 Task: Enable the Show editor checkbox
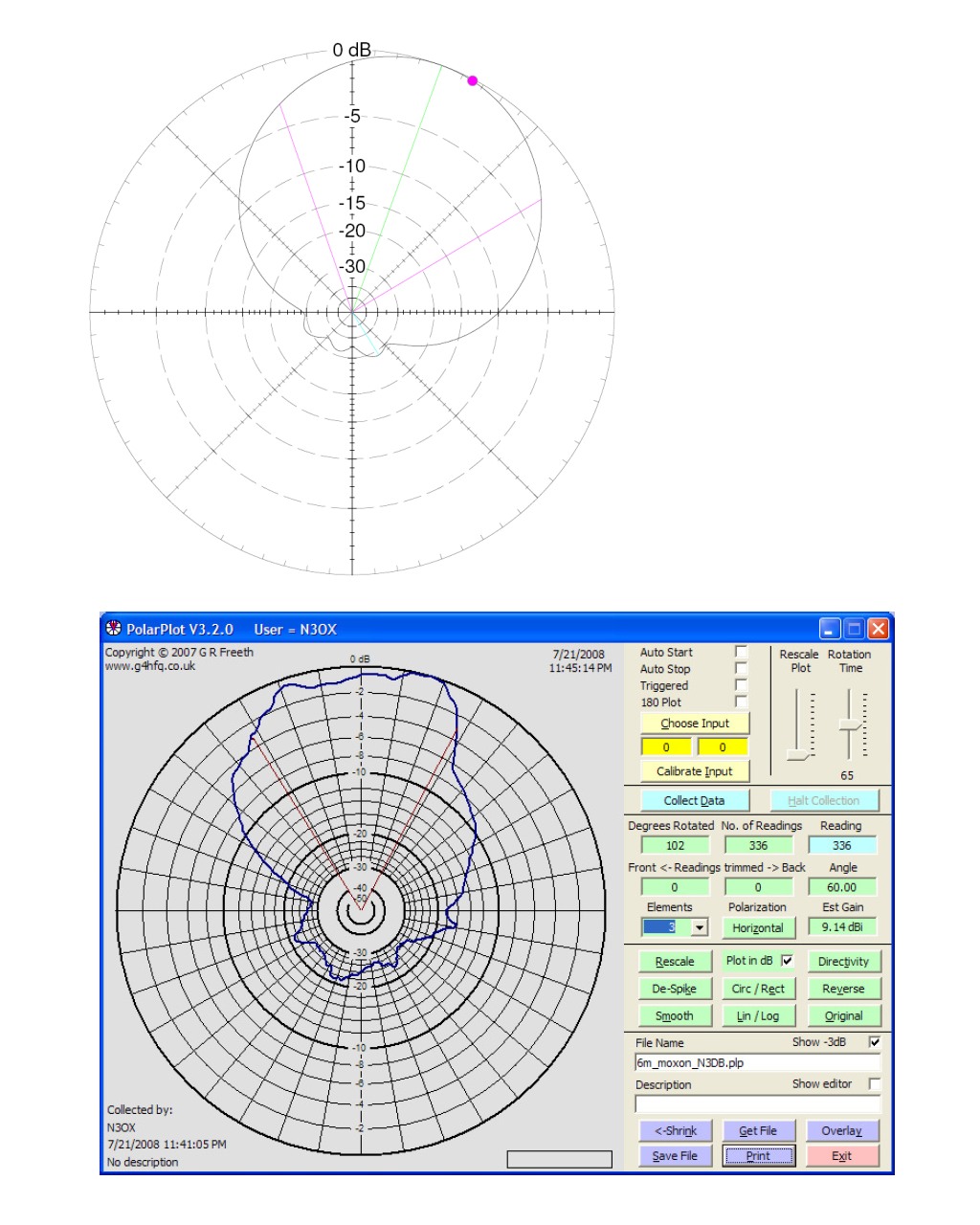[874, 1083]
